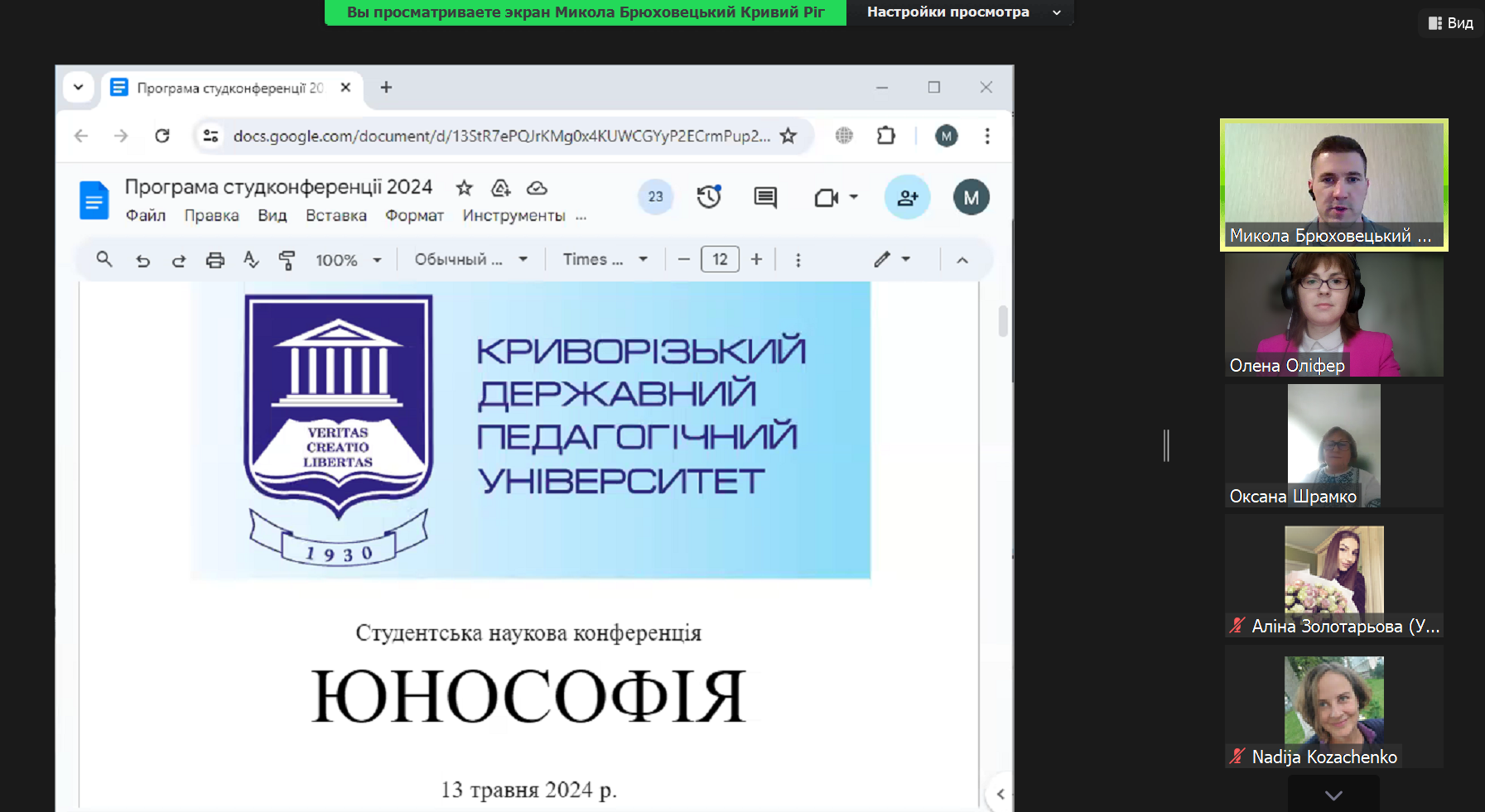The image size is (1485, 812).
Task: Open the Вставка menu
Action: [335, 215]
